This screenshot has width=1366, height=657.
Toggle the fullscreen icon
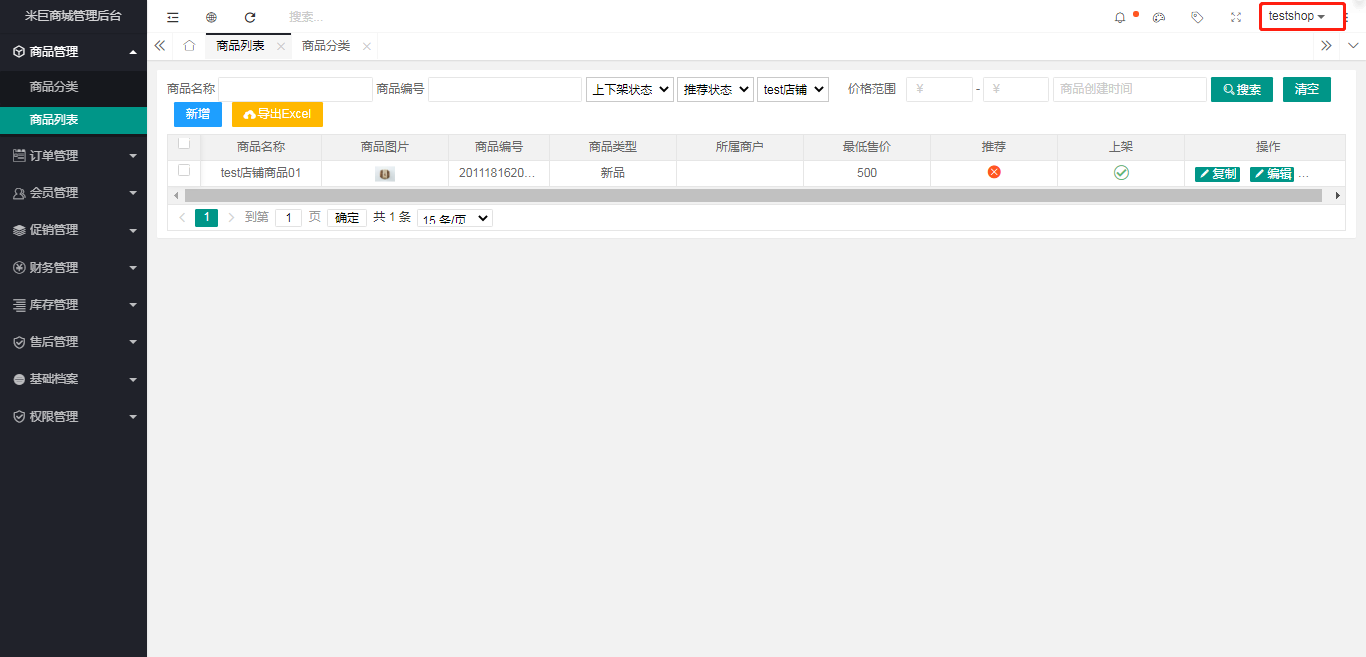[x=1236, y=17]
